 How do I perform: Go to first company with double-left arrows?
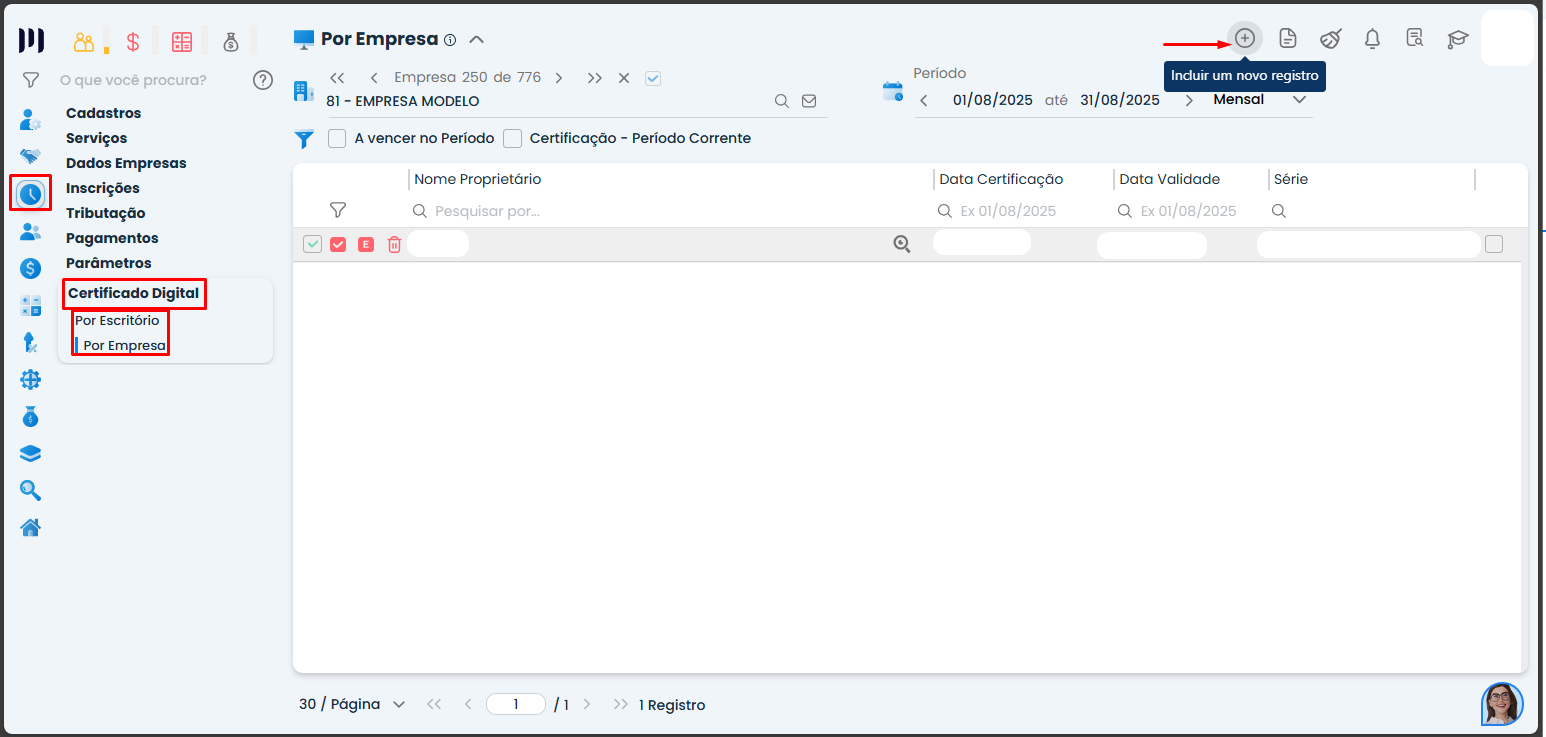coord(337,78)
